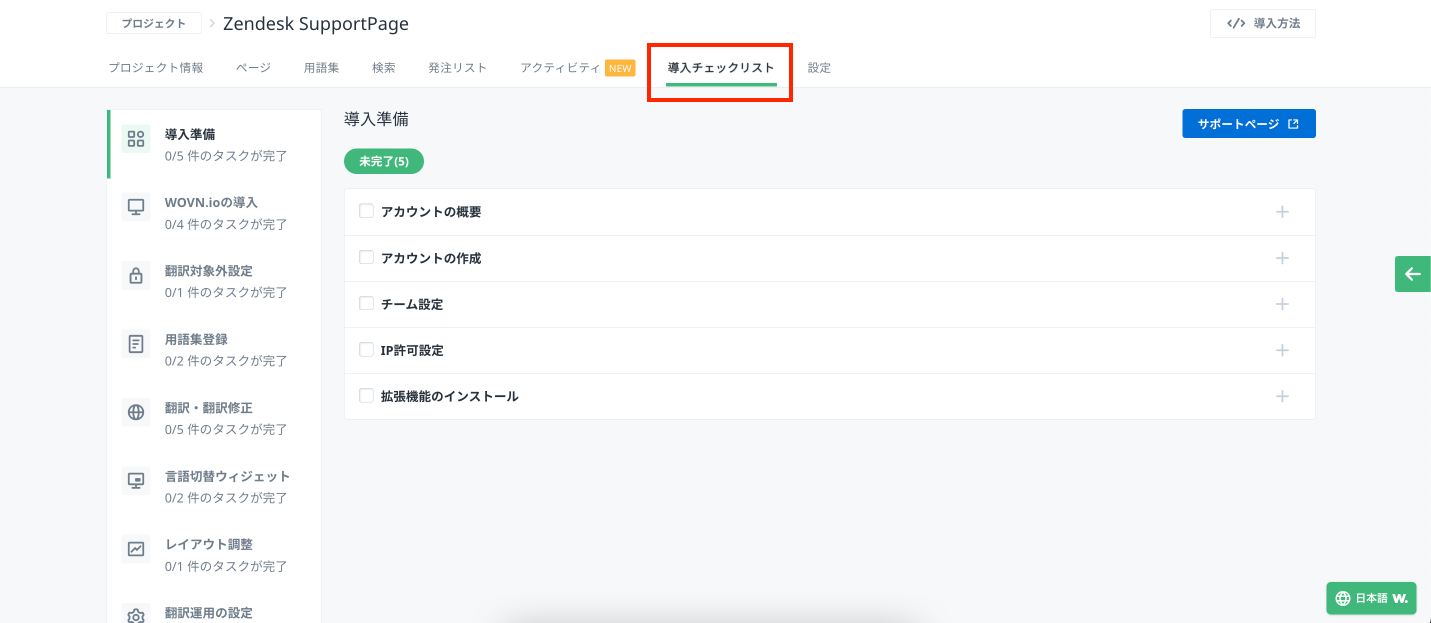Expand the アカウントの作成 row with plus
Viewport: 1431px width, 623px height.
[1282, 258]
